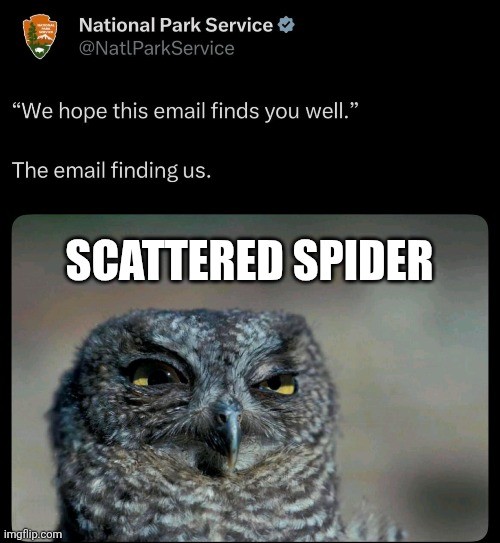Image resolution: width=500 pixels, height=543 pixels.
Task: Click the snowy mountain in the arrowhead logo
Action: [46, 37]
